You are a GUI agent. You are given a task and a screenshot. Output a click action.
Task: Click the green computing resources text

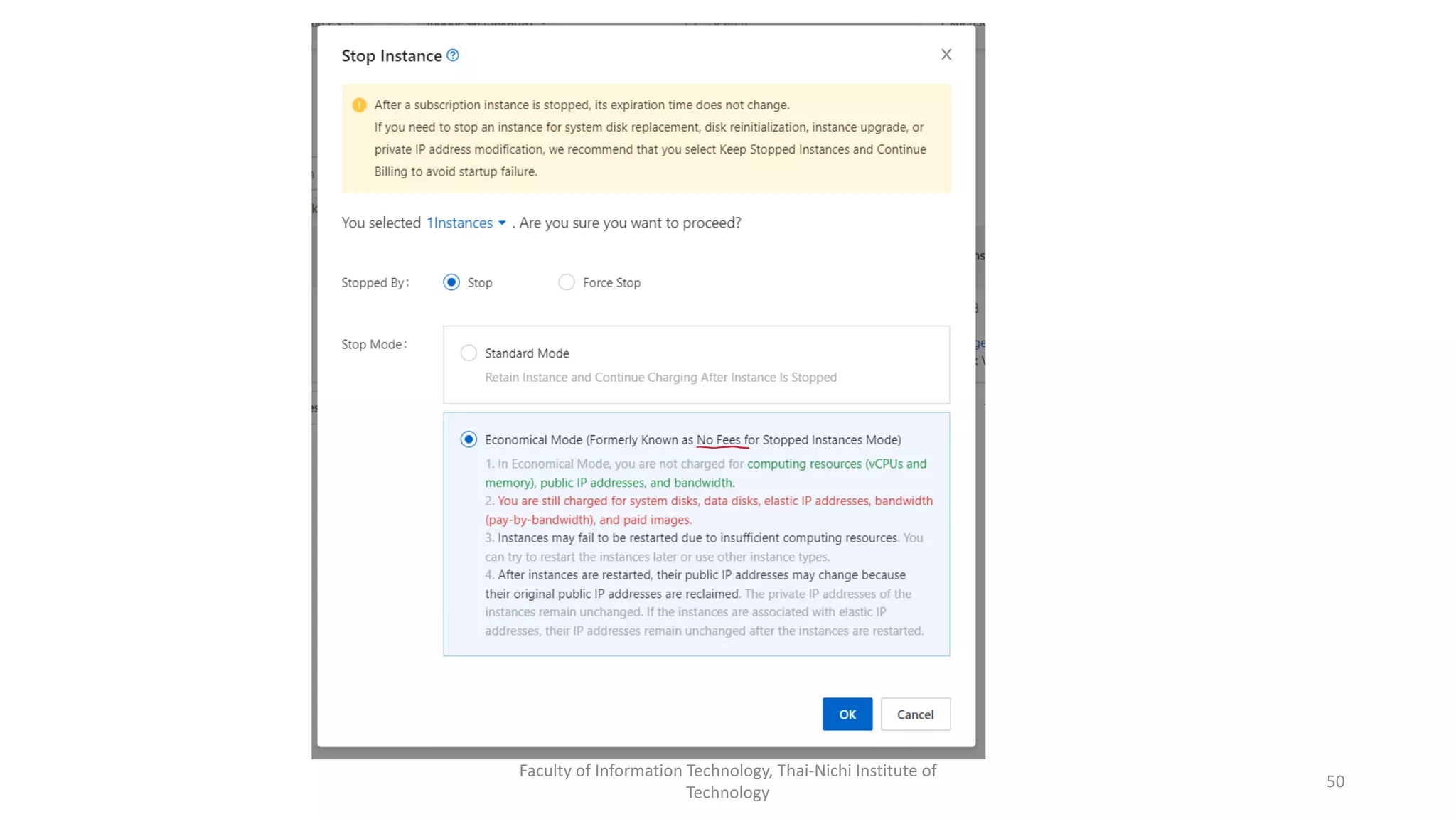pos(803,464)
